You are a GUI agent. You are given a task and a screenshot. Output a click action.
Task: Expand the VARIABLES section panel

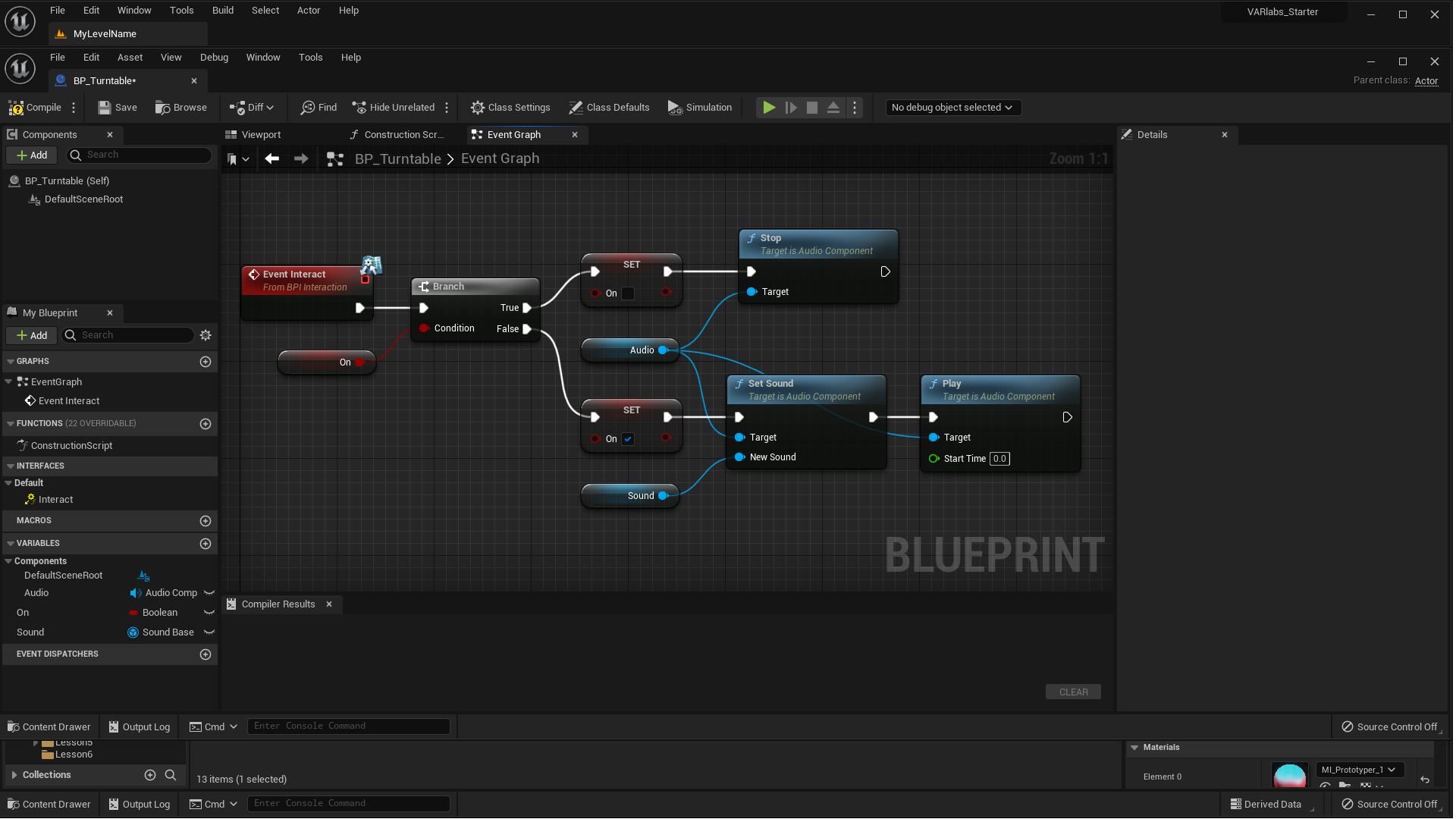click(x=11, y=543)
